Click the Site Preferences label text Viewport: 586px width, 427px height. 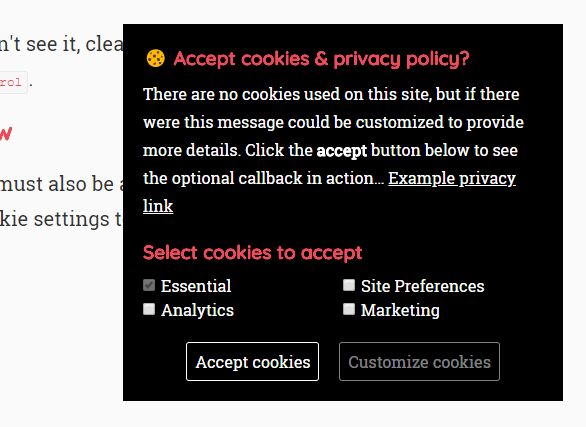pos(422,286)
